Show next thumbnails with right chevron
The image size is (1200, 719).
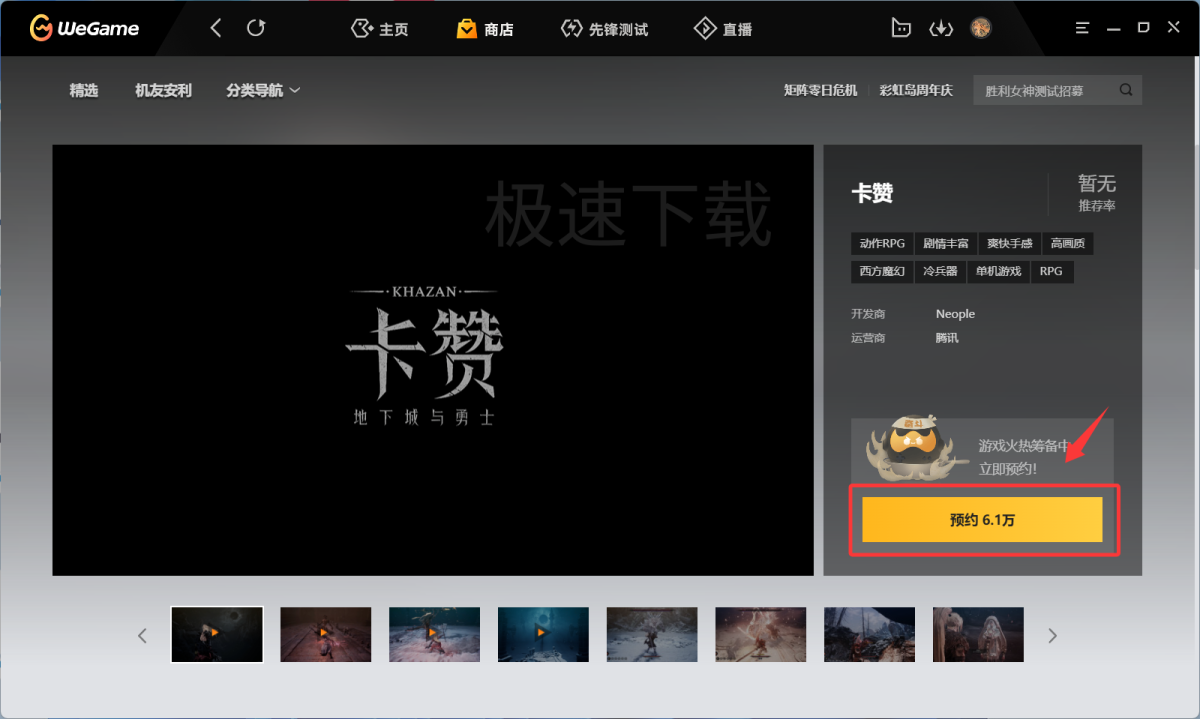point(1052,635)
